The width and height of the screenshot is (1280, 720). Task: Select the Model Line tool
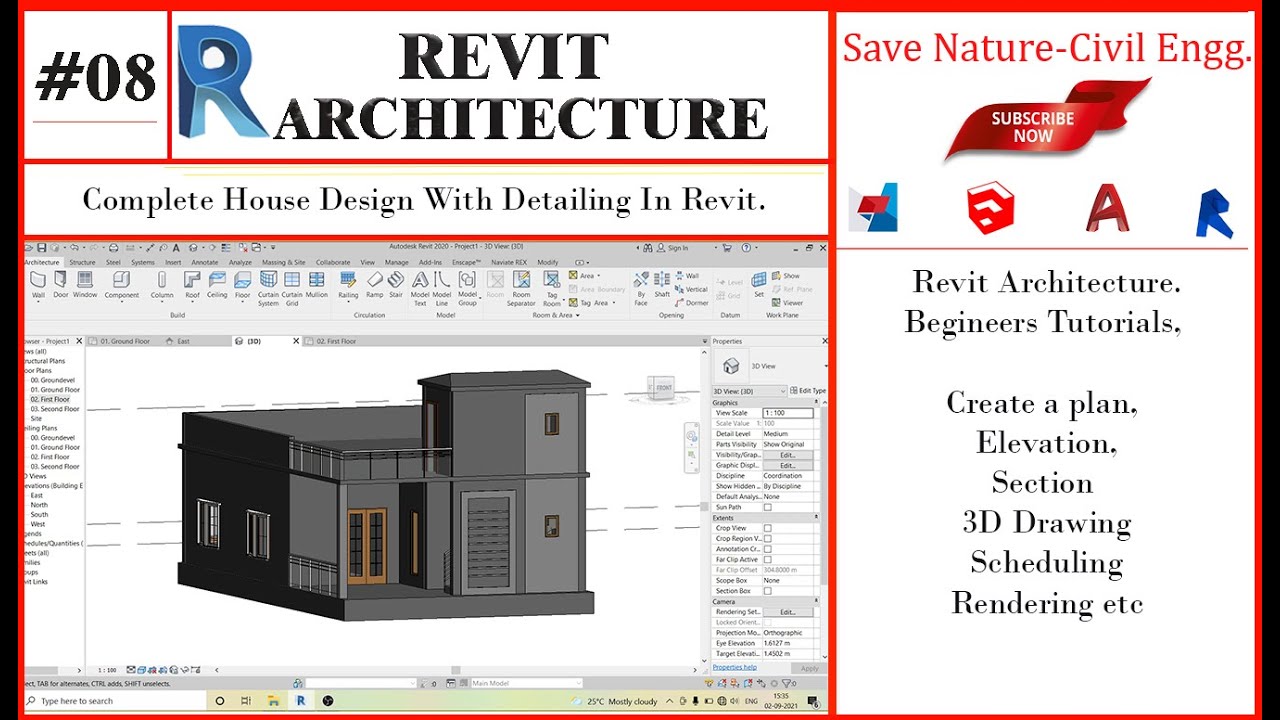[441, 288]
